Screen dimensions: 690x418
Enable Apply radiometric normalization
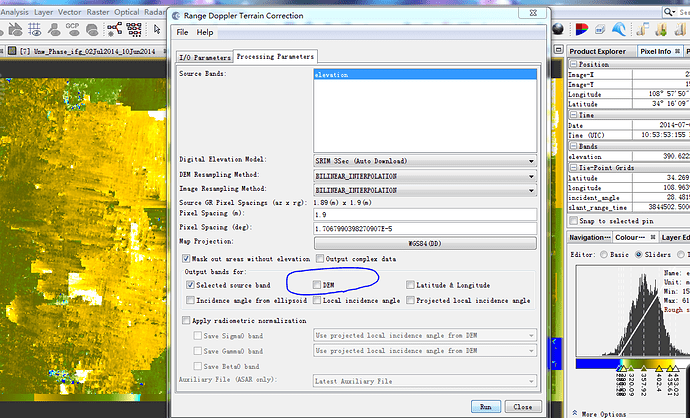(x=186, y=321)
